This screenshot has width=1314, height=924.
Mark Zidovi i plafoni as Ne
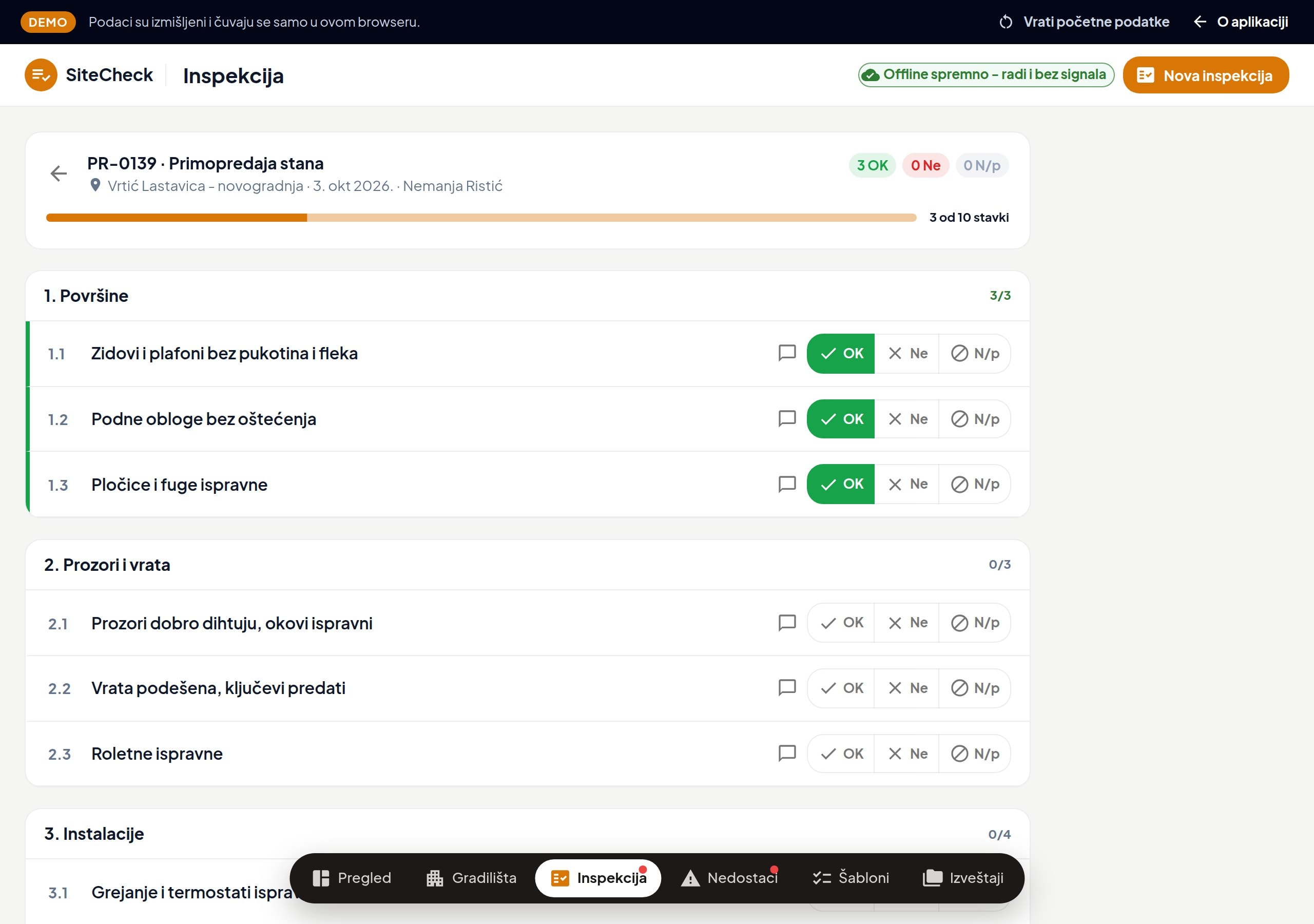[x=907, y=354]
